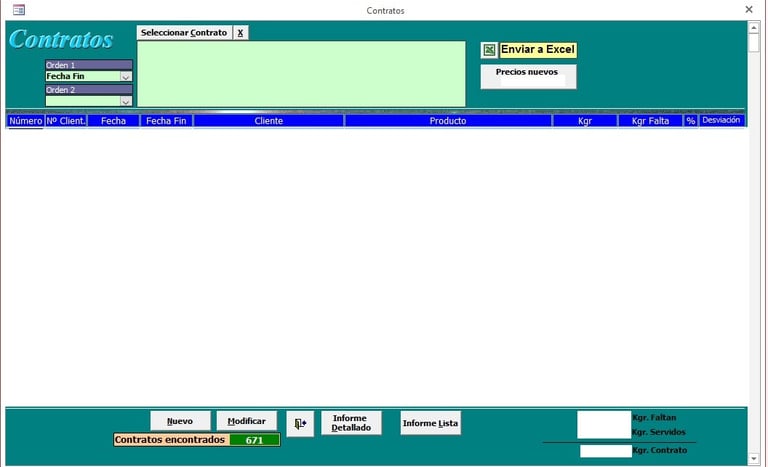768x467 pixels.
Task: Click the scrollbar down arrow
Action: click(x=754, y=459)
